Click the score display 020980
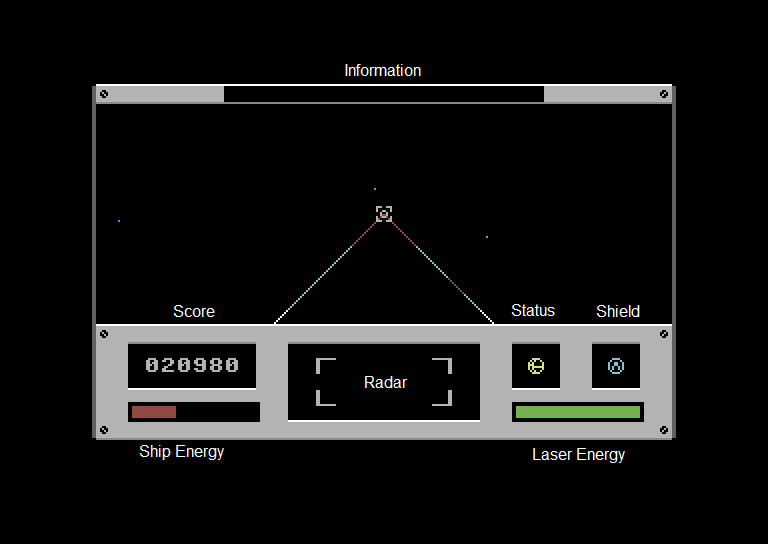Screen dimensions: 768x544 point(192,365)
